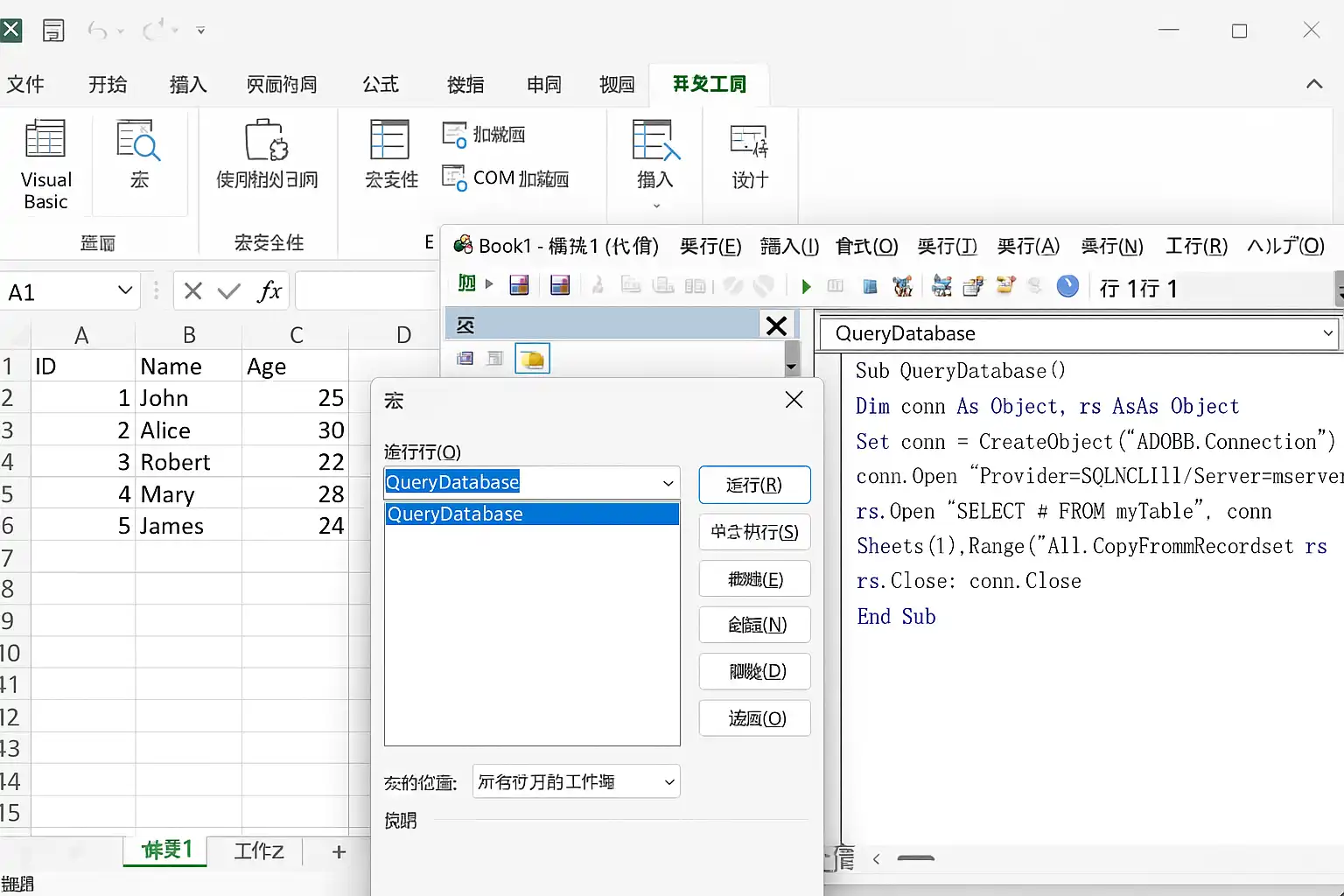Click the save icon in title bar

pos(53,31)
